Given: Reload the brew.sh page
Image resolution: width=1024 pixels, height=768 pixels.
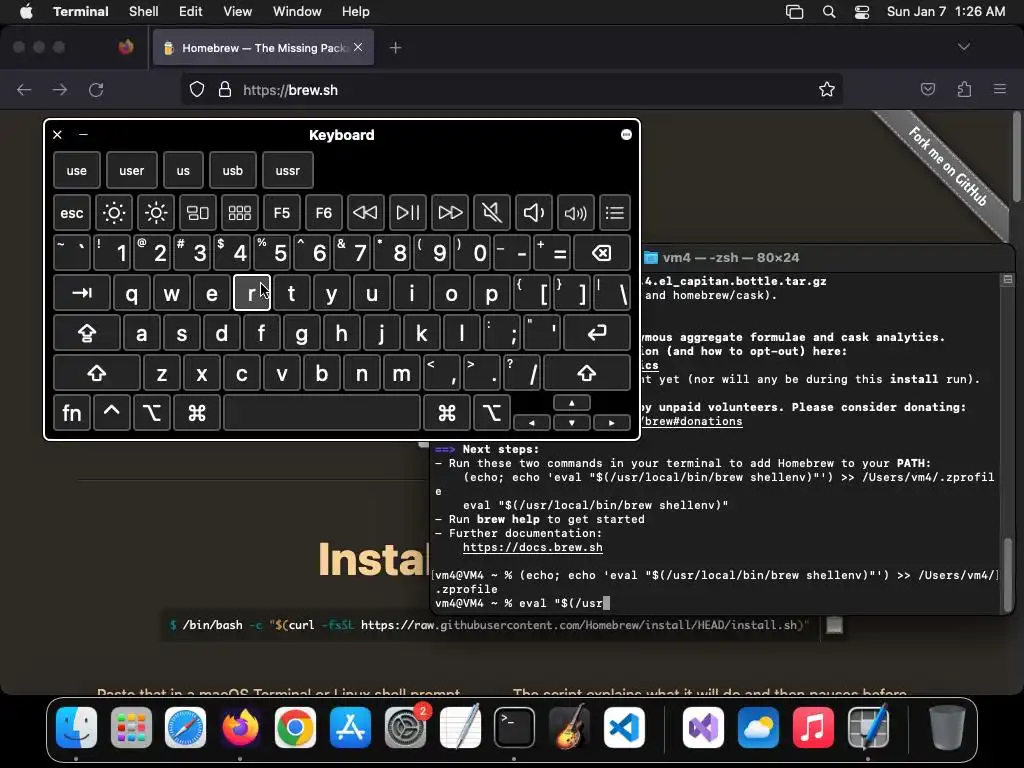Looking at the screenshot, I should (x=96, y=90).
